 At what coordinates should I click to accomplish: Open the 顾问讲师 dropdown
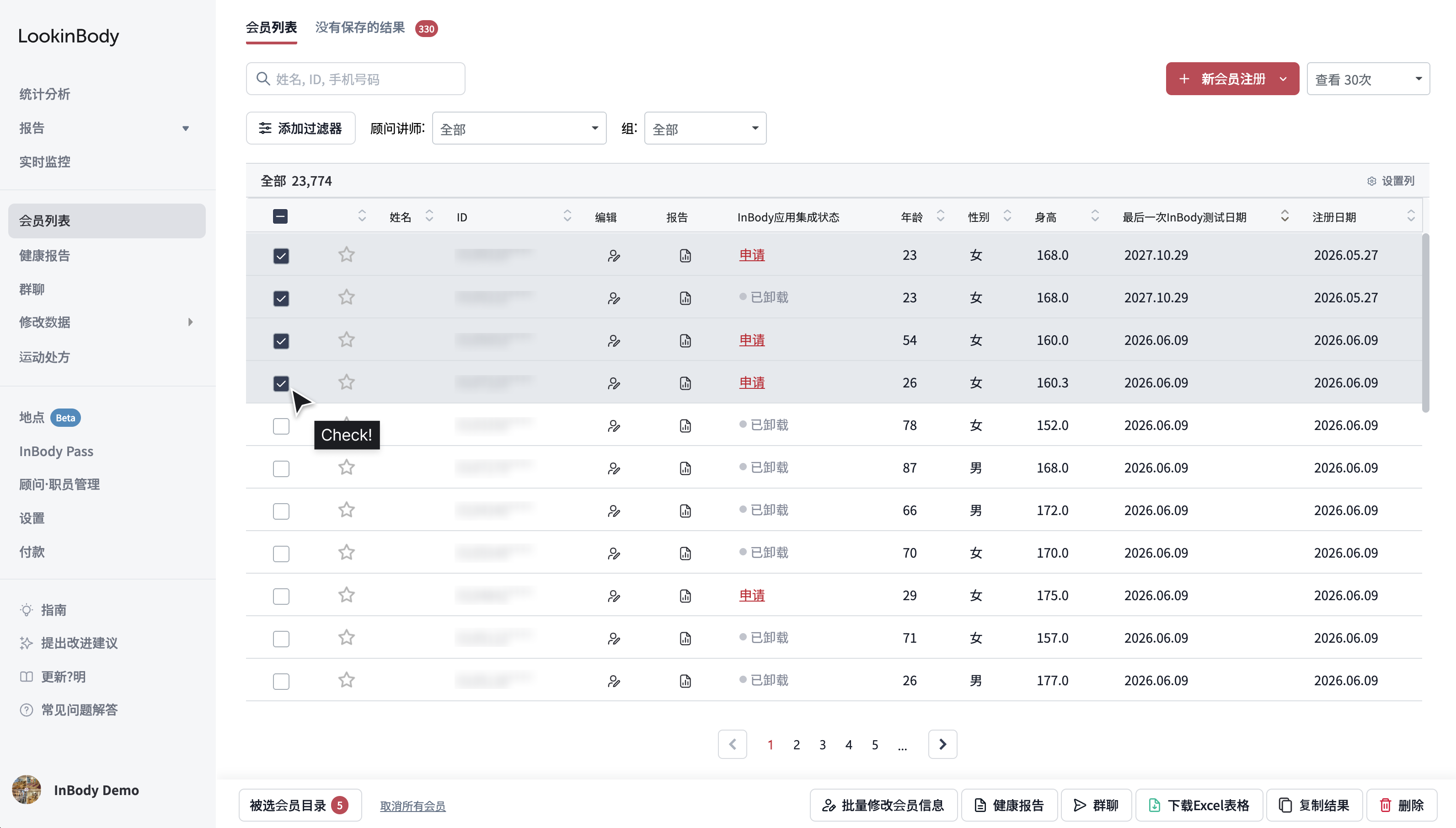pyautogui.click(x=519, y=129)
